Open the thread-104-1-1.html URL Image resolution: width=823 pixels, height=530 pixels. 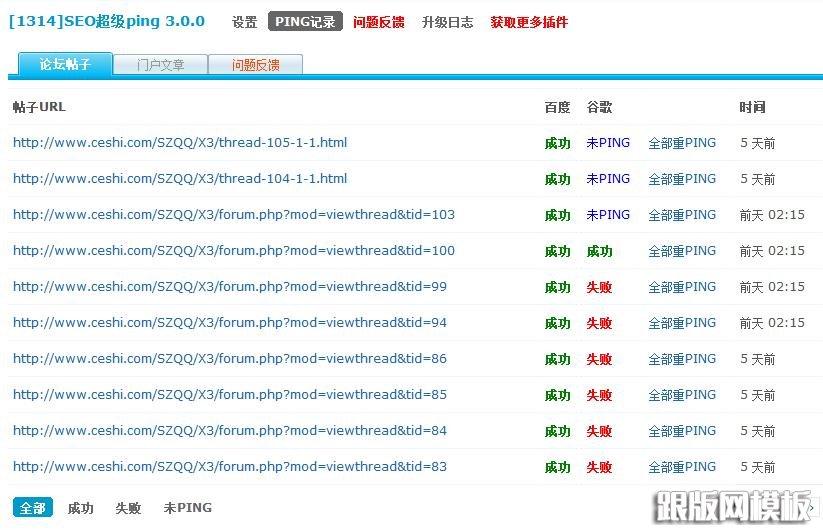[180, 179]
